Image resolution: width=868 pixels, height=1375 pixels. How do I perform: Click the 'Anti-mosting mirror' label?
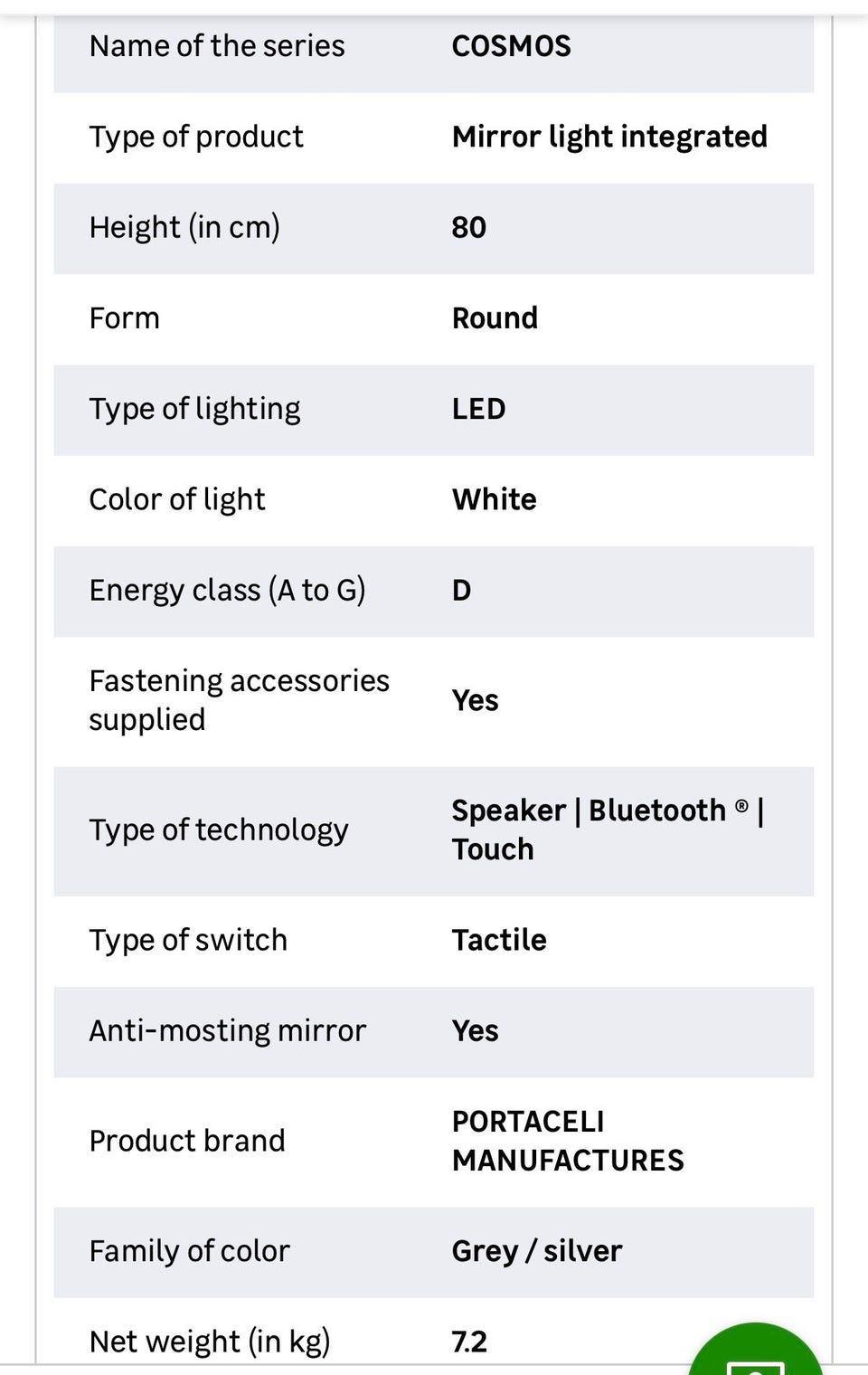[x=227, y=1030]
